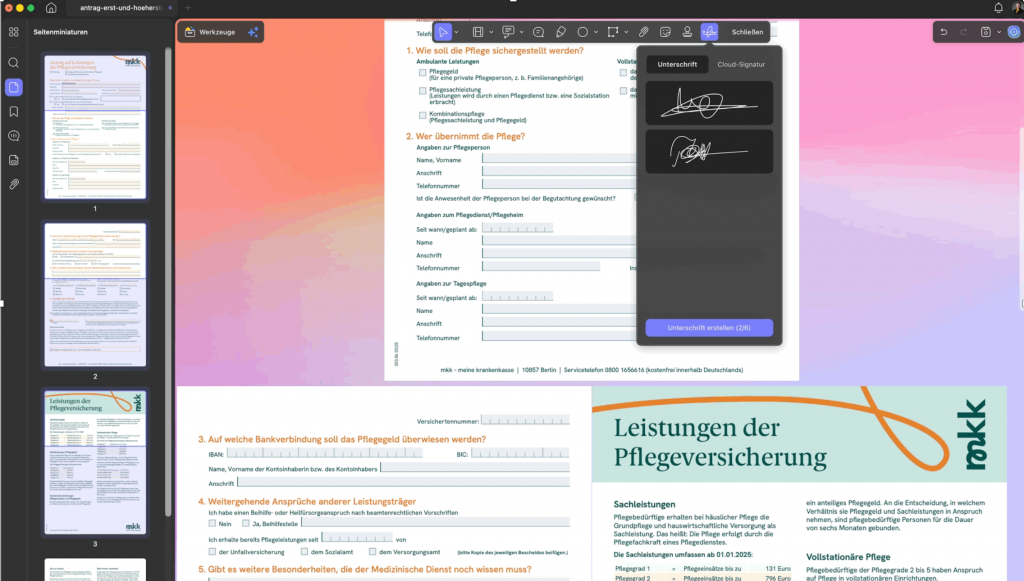1024x581 pixels.
Task: Expand the shape tool dropdown arrow
Action: [x=596, y=32]
